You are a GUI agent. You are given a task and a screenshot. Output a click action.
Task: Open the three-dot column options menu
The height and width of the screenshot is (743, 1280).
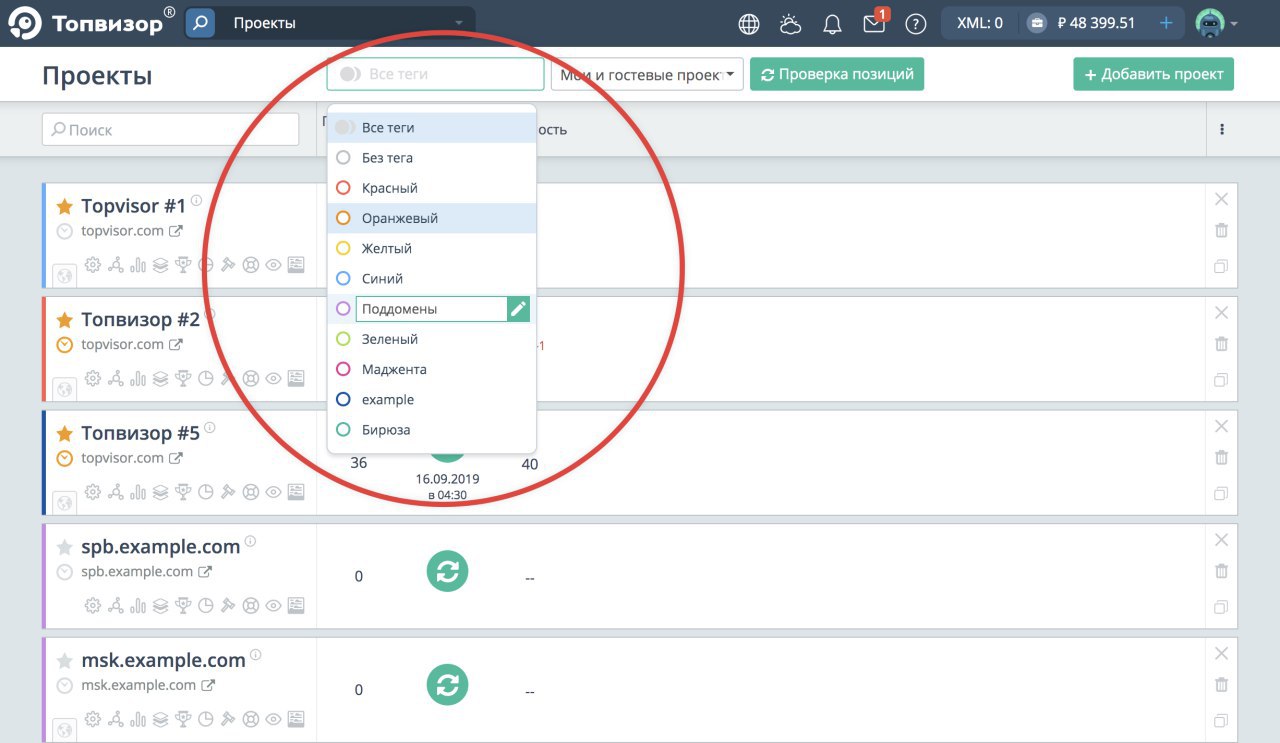1222,129
